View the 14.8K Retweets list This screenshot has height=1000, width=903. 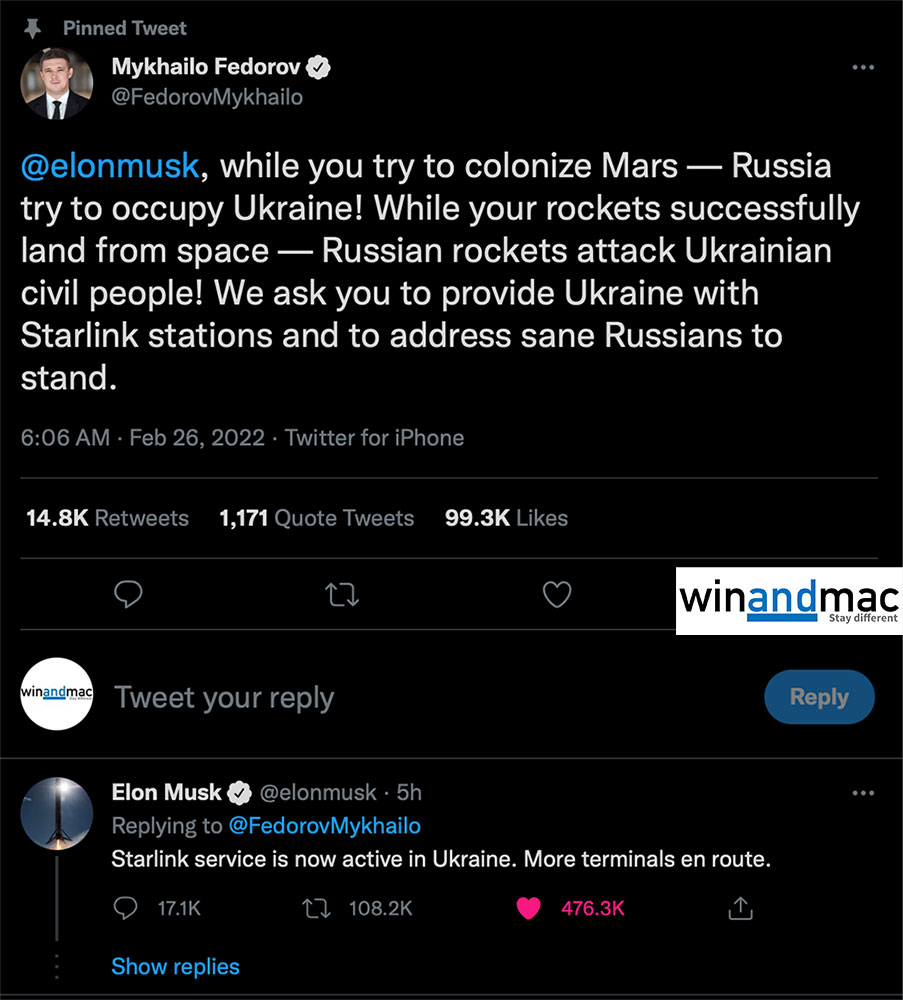[x=105, y=518]
